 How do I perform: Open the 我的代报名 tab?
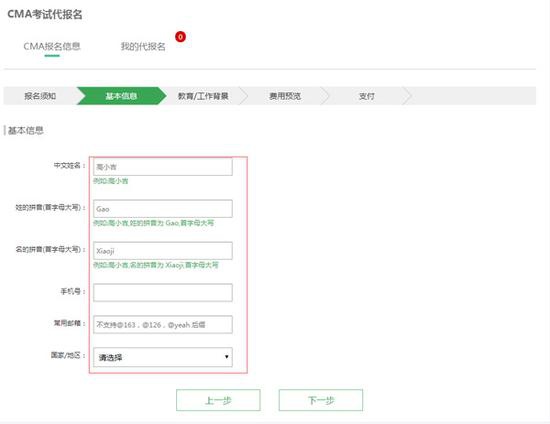click(143, 46)
